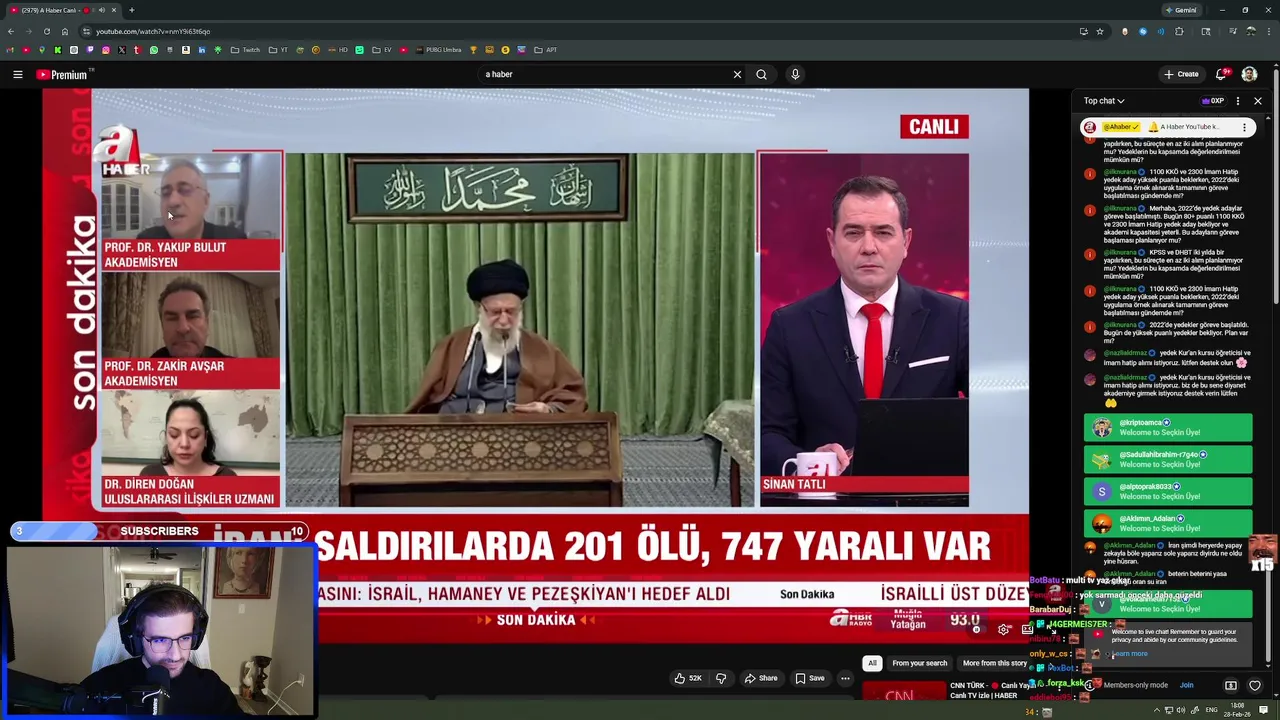Click Join for members-only chat
The height and width of the screenshot is (720, 1280).
tap(1186, 685)
